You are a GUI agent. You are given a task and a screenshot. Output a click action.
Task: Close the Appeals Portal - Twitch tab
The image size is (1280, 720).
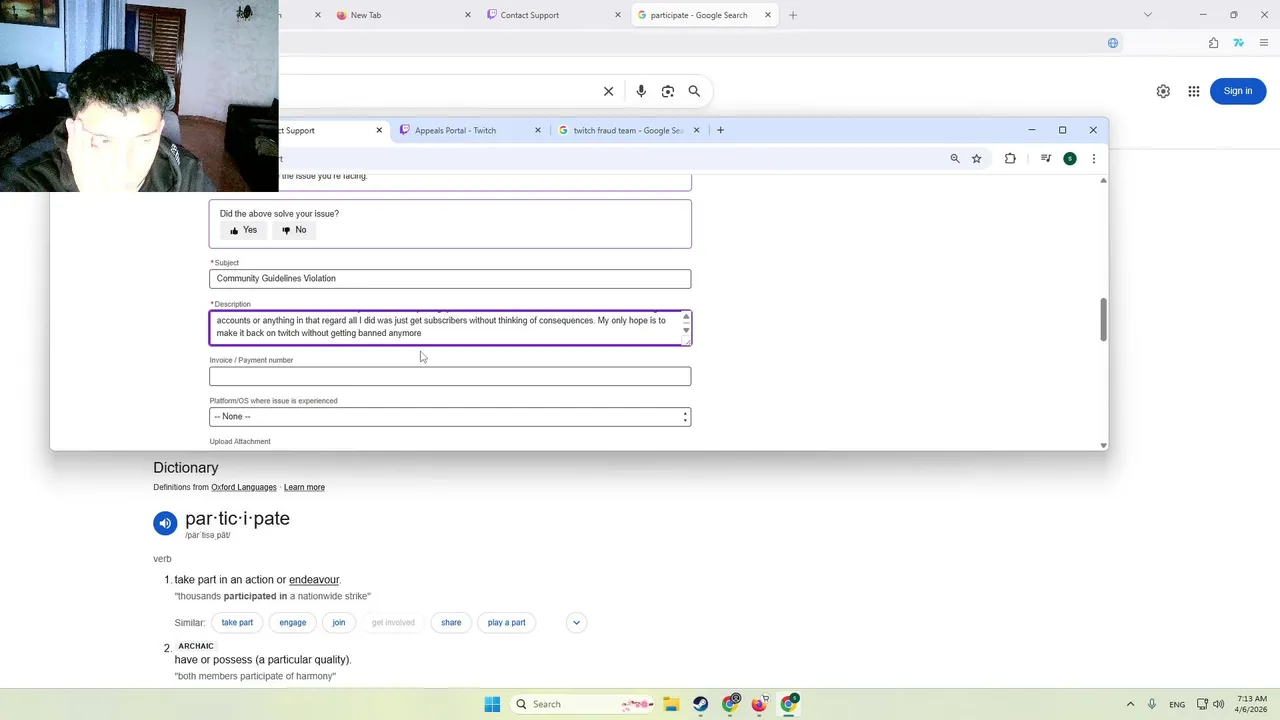click(x=538, y=130)
